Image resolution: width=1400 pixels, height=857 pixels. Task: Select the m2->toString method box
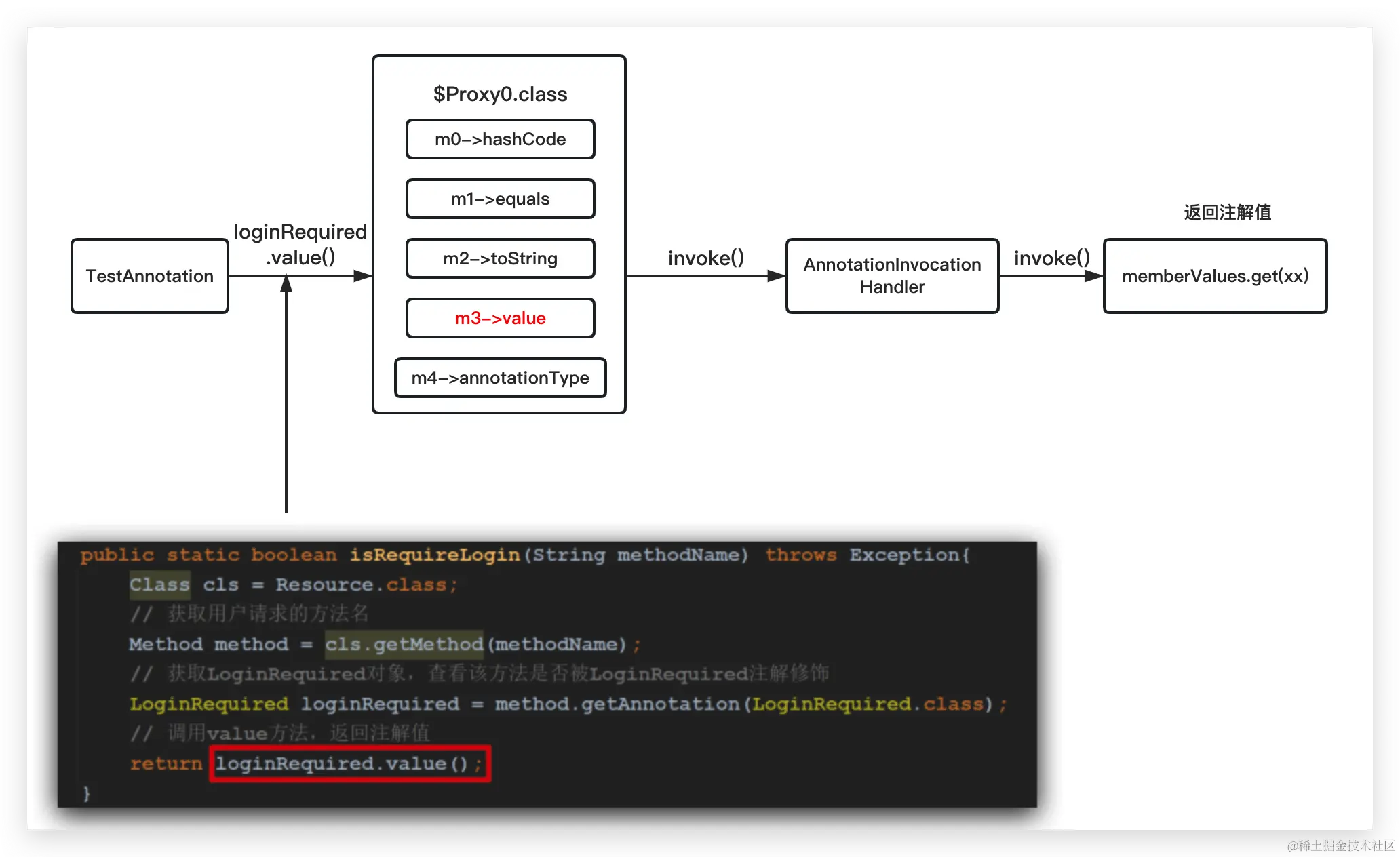pos(500,258)
